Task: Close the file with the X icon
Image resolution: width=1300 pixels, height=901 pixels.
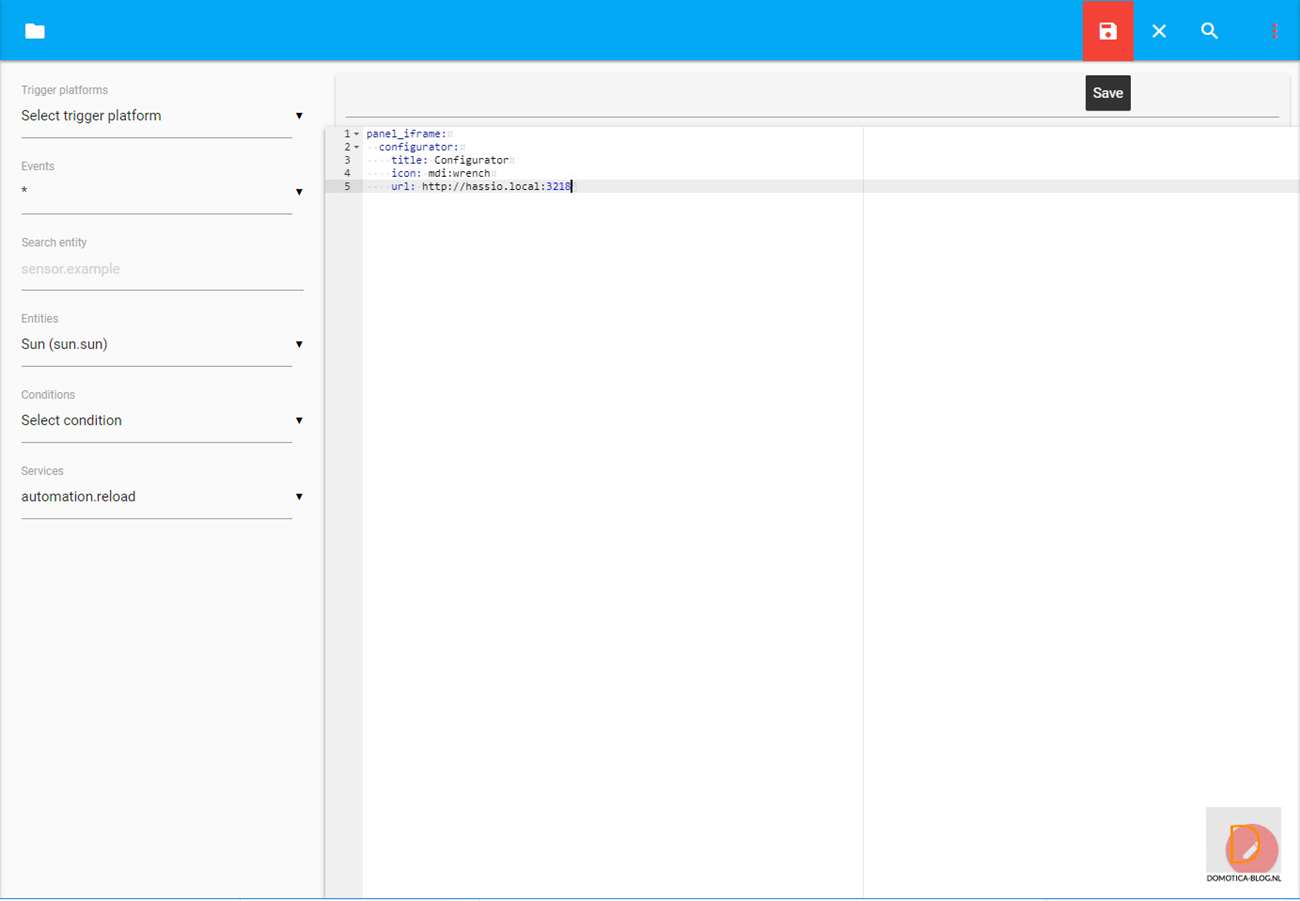Action: click(1159, 31)
